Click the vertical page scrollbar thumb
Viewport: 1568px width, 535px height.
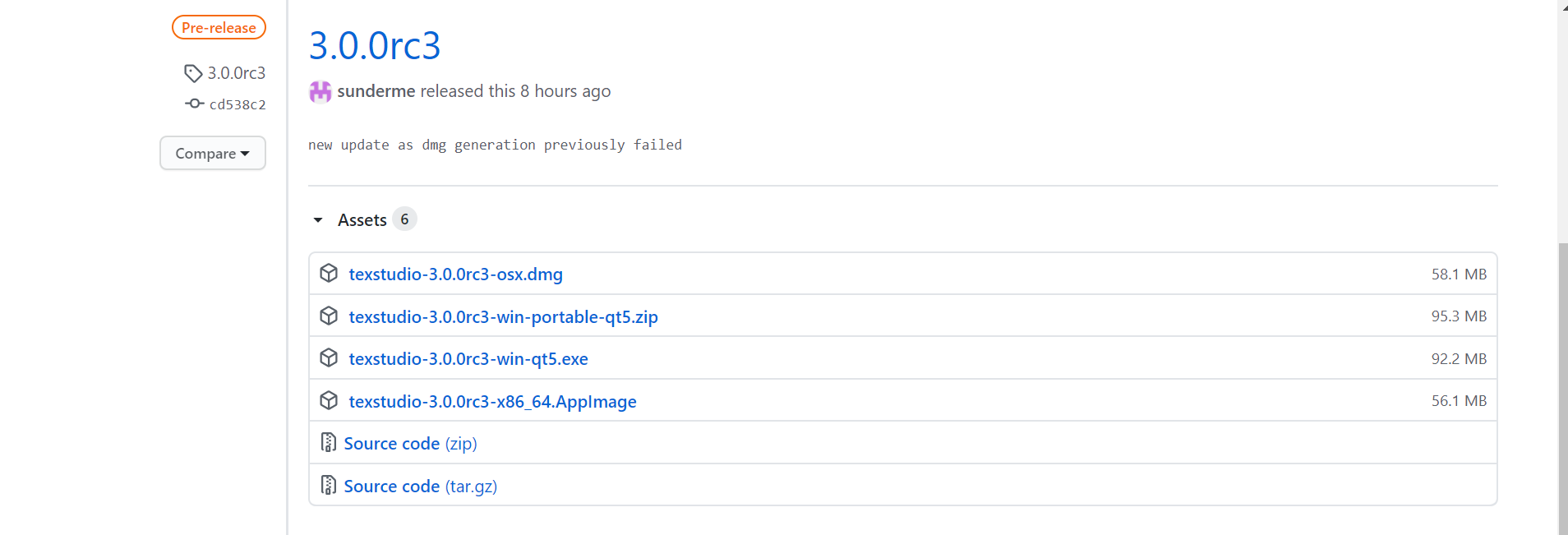tap(1562, 386)
